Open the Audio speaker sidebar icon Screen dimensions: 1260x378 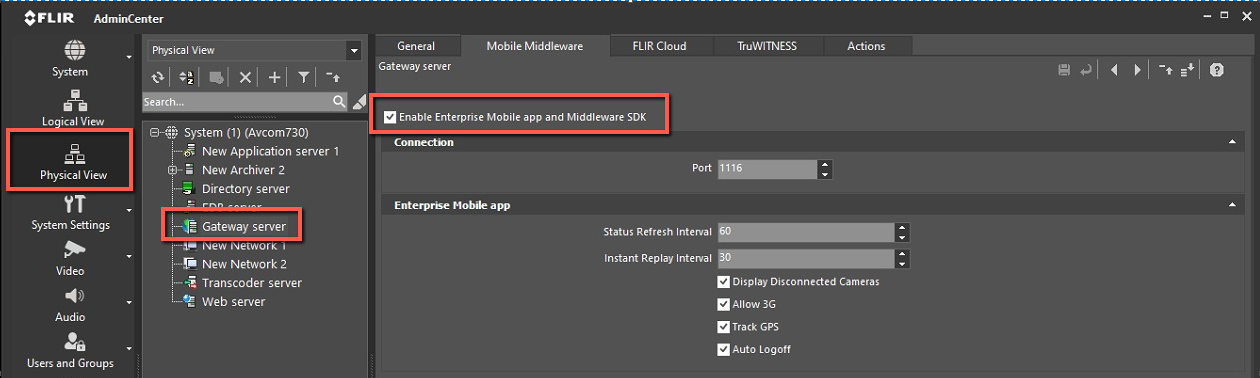tap(73, 296)
